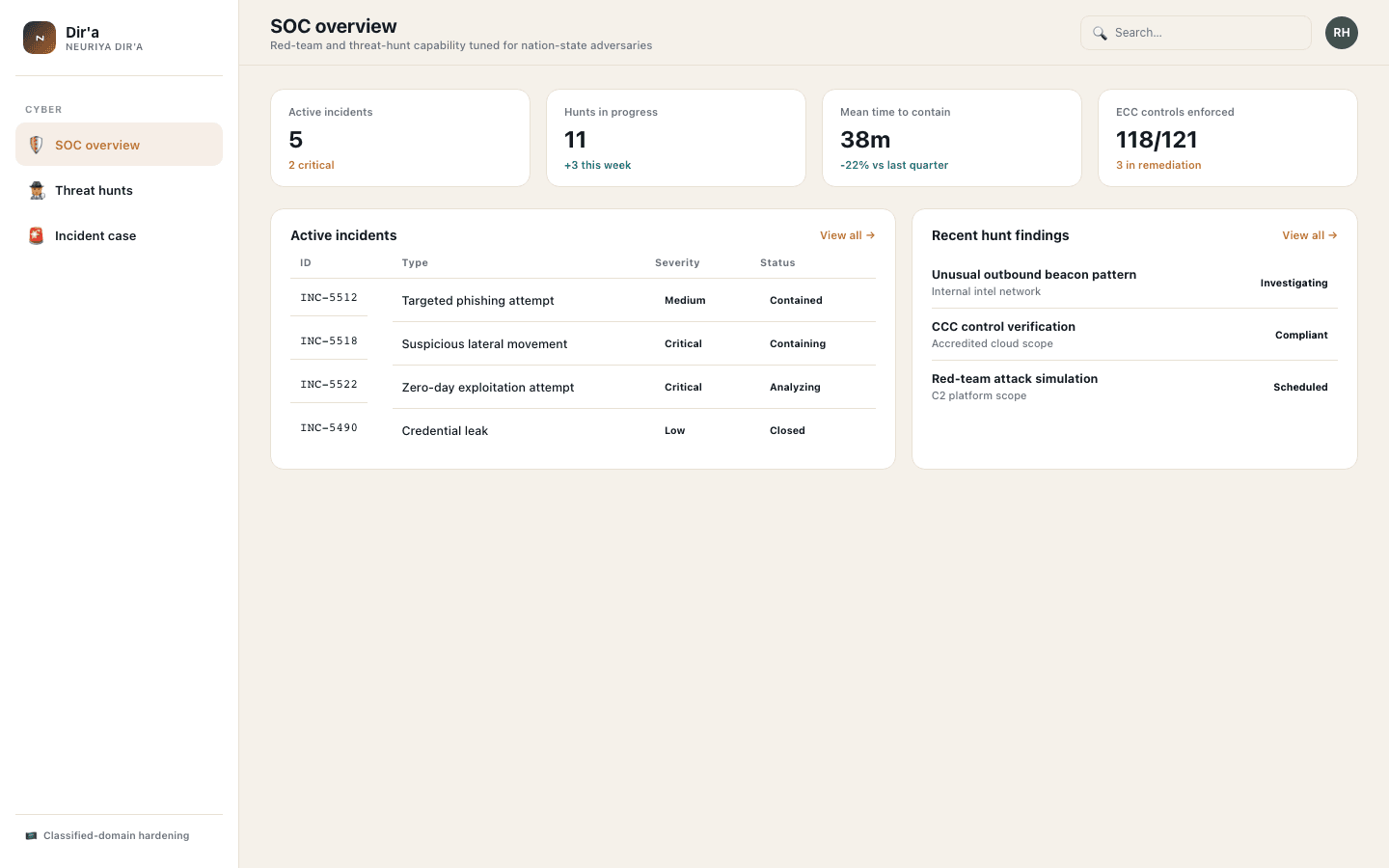Click the siren icon beside Incident case
The width and height of the screenshot is (1389, 868).
37,235
